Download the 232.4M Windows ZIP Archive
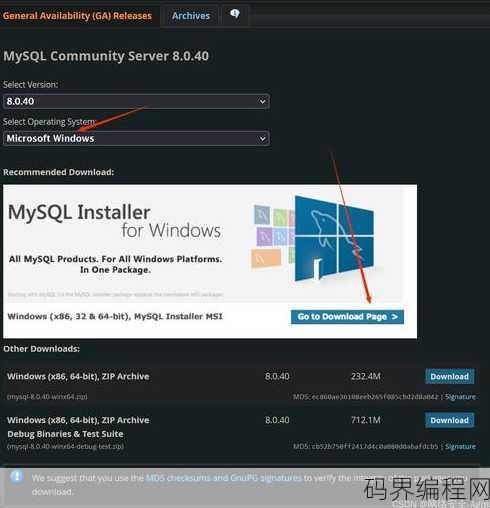 click(x=449, y=377)
